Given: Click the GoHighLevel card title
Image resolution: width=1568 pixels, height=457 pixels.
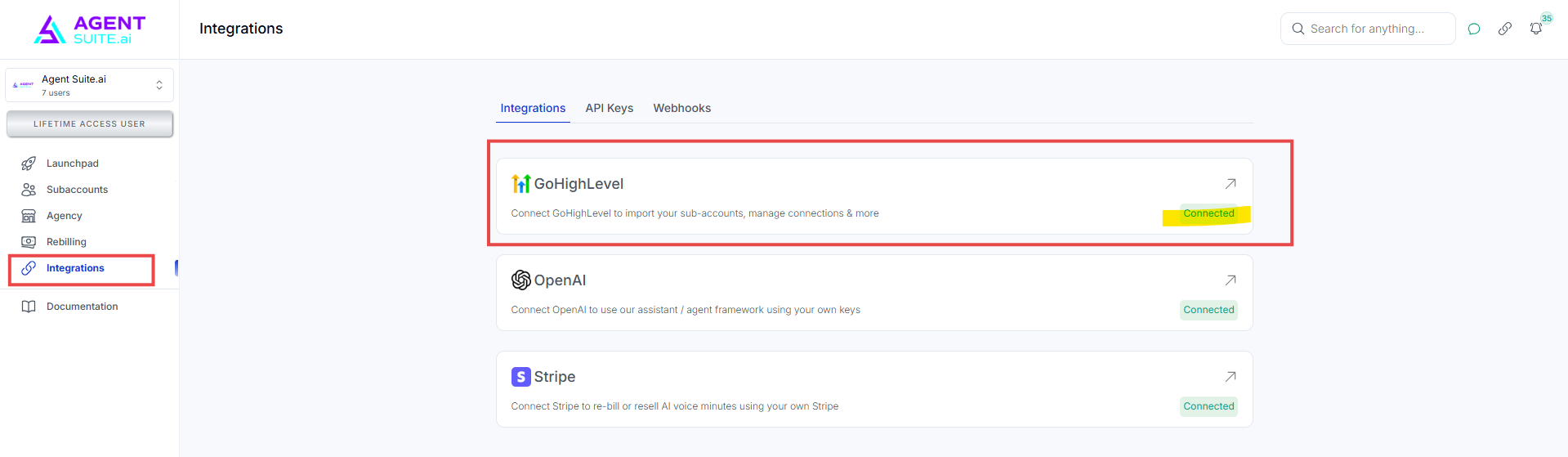Looking at the screenshot, I should point(579,184).
